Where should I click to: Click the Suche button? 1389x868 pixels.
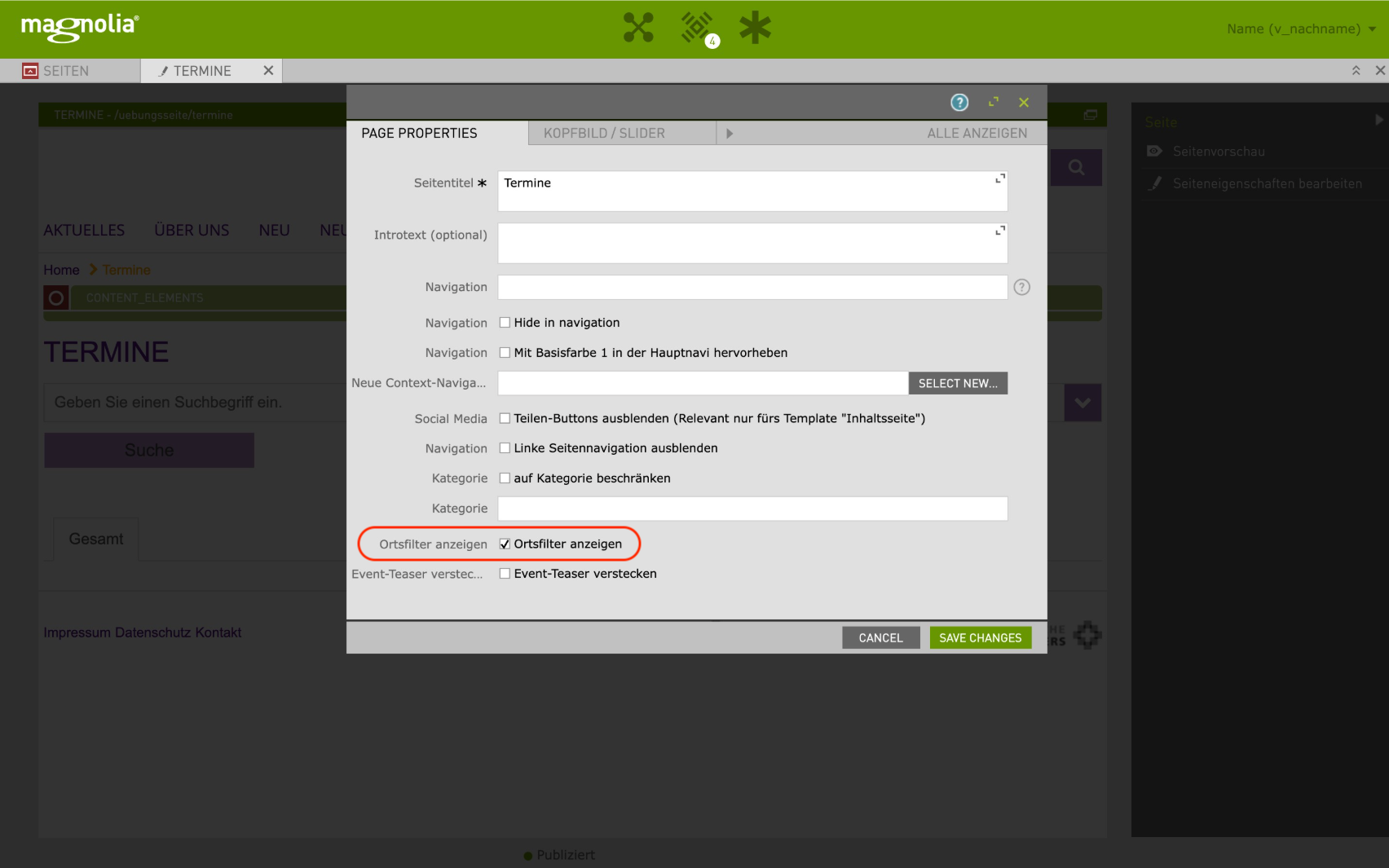pyautogui.click(x=149, y=450)
